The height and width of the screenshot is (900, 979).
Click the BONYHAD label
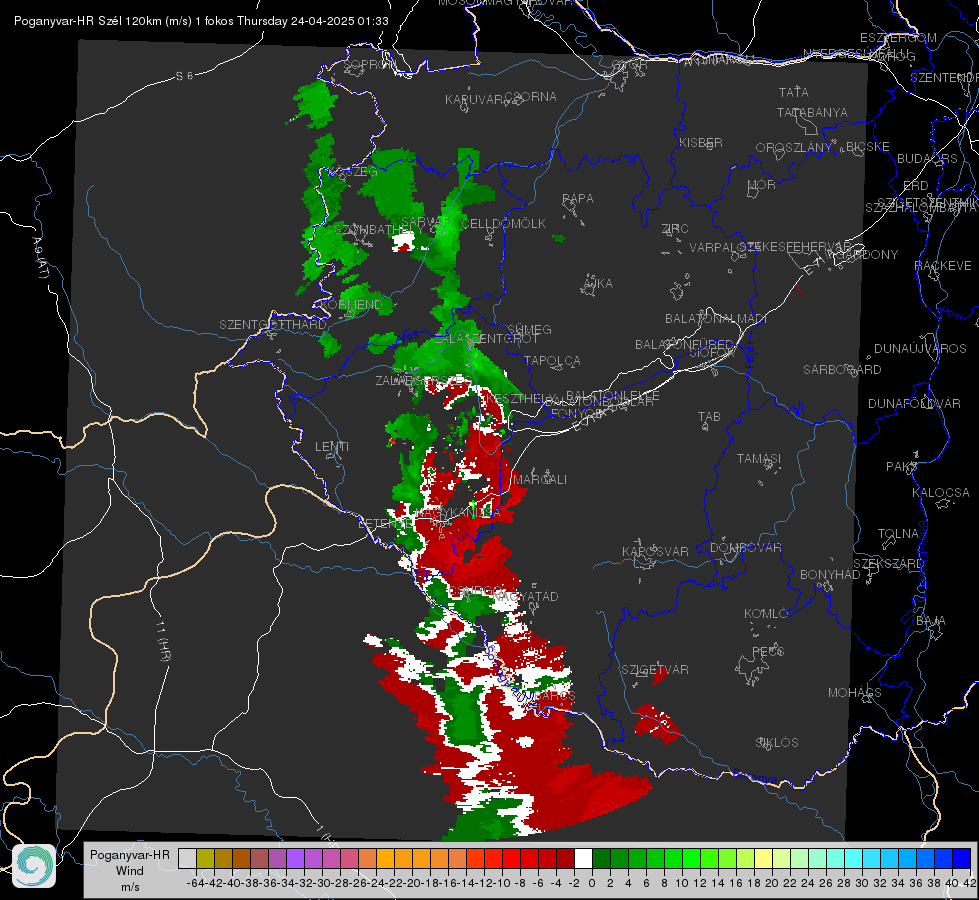(x=830, y=575)
